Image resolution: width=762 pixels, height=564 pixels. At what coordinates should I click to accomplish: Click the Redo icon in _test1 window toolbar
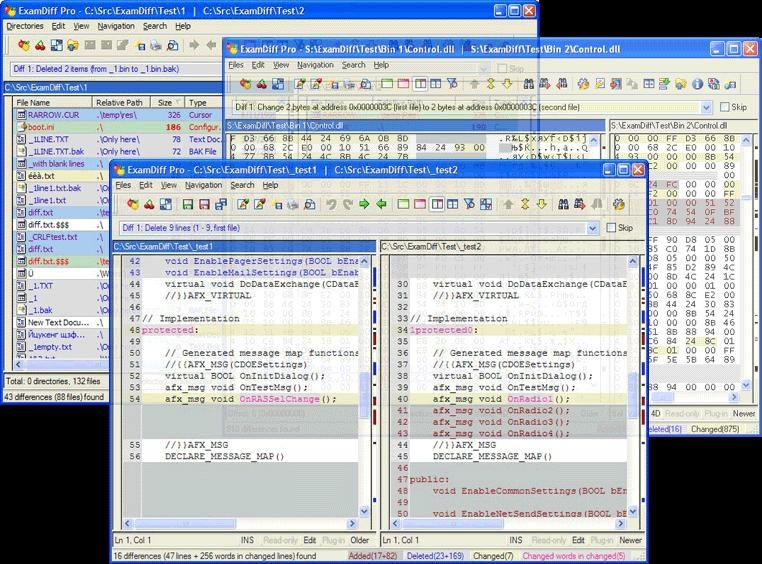[x=347, y=205]
